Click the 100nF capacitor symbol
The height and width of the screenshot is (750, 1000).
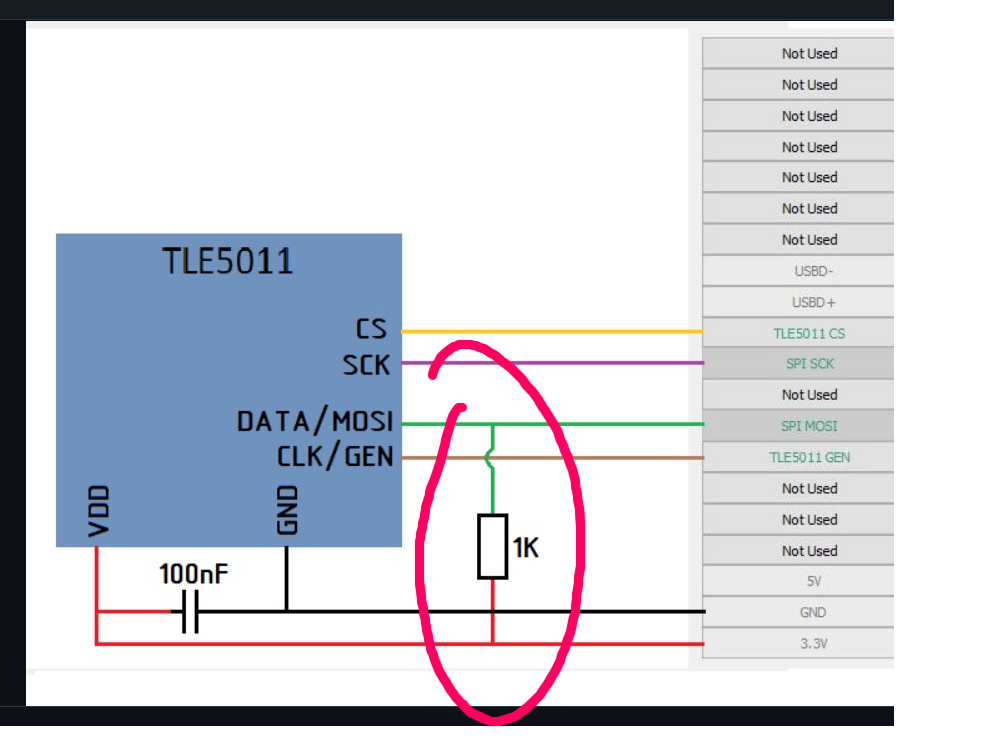[190, 612]
